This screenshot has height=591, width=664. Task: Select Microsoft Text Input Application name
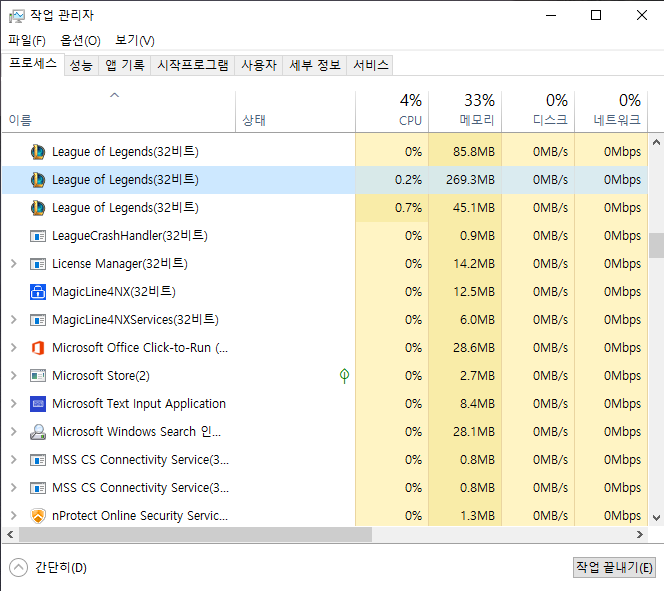pyautogui.click(x=139, y=403)
